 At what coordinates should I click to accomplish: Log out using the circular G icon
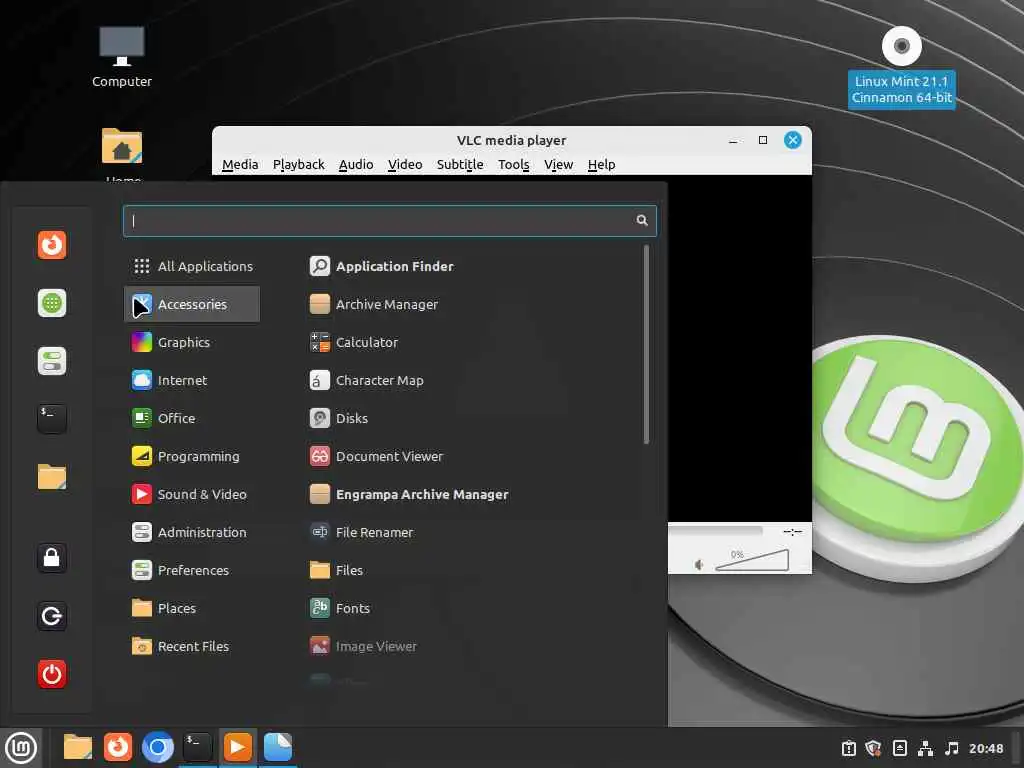52,616
